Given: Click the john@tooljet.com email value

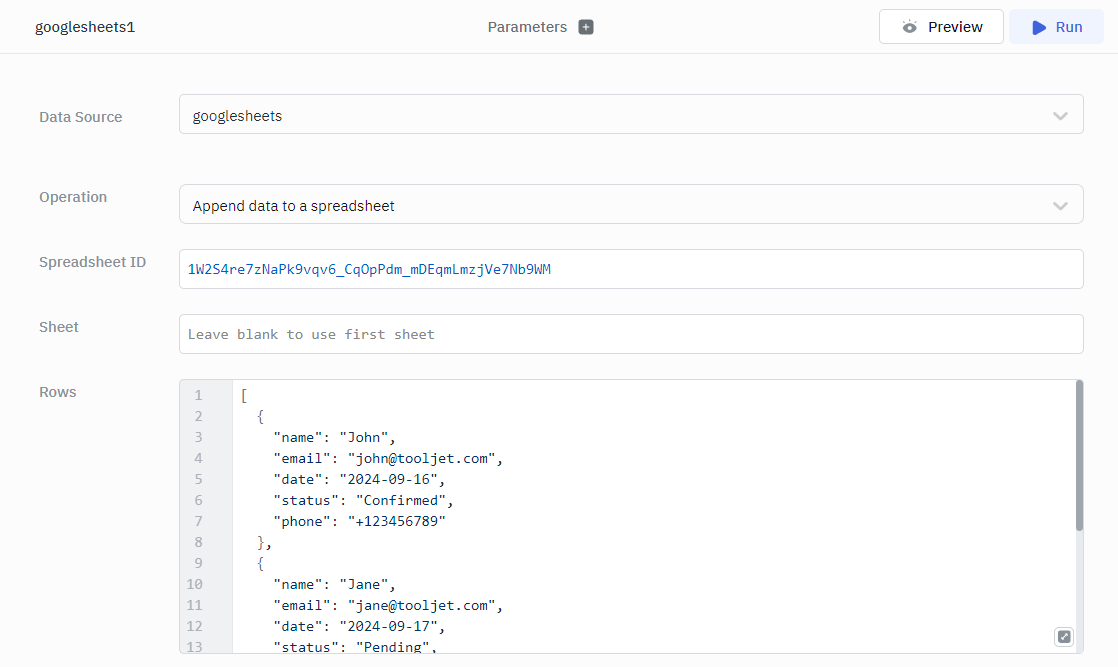Looking at the screenshot, I should point(423,458).
